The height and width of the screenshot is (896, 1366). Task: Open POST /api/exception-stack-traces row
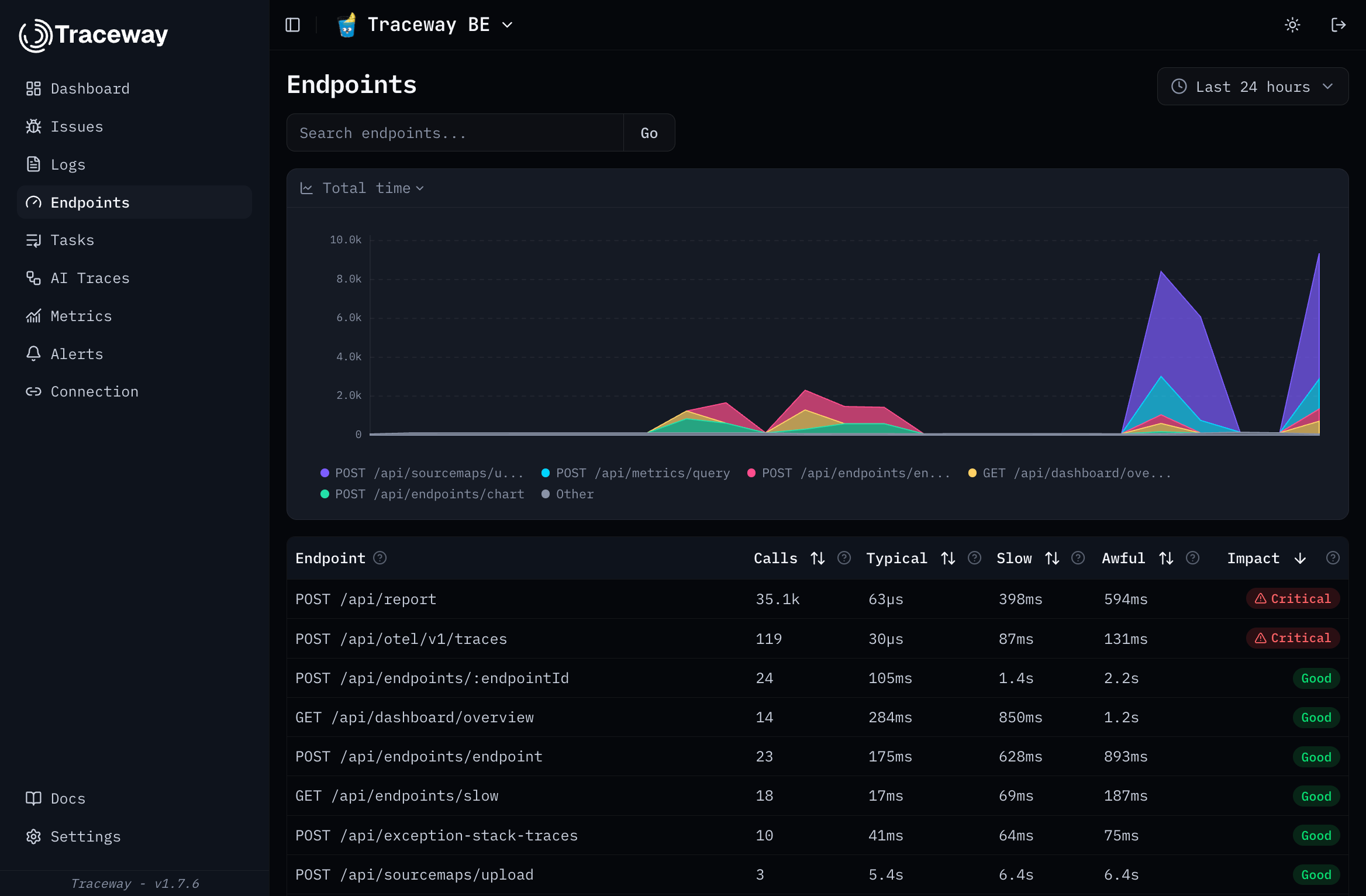tap(817, 835)
